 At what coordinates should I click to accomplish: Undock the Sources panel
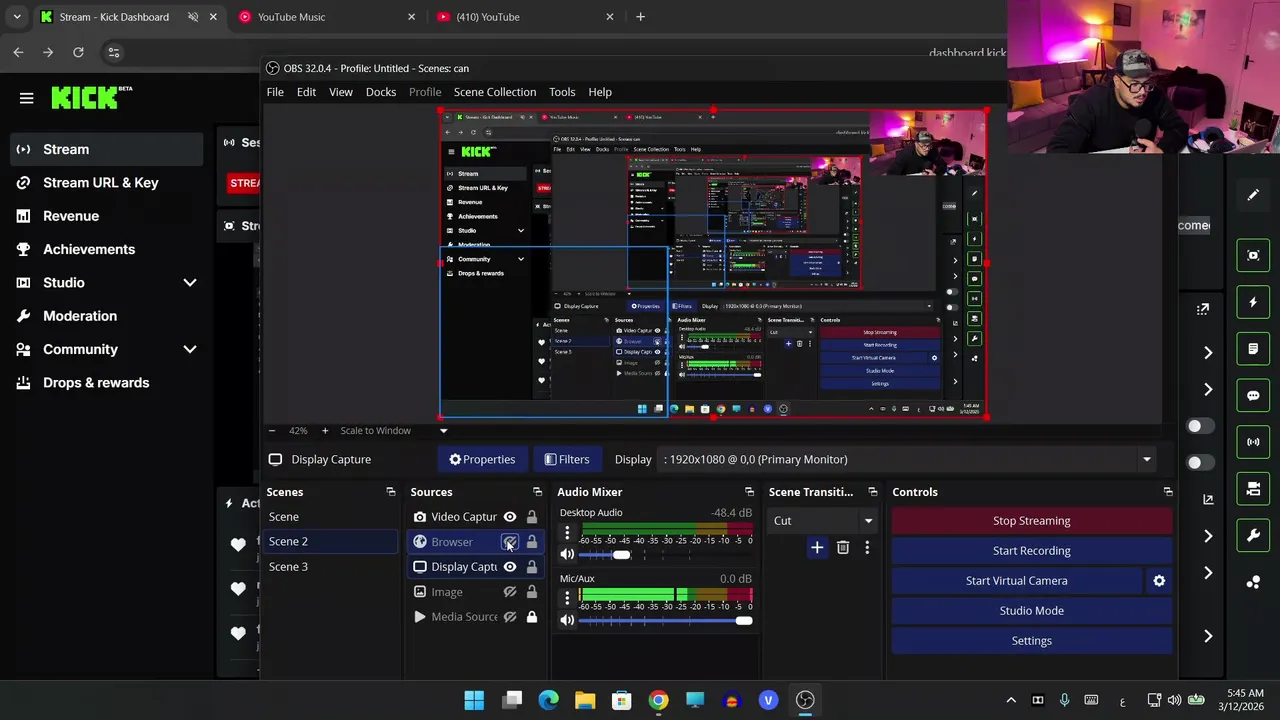pyautogui.click(x=537, y=492)
